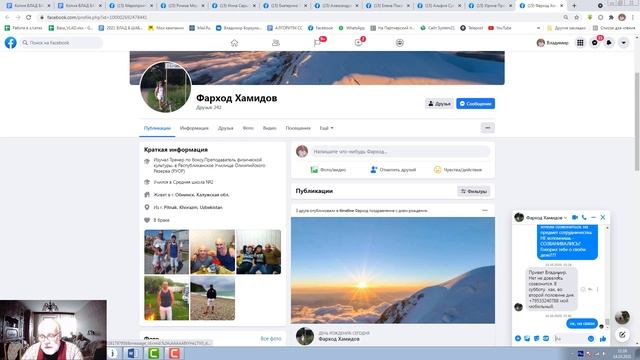Click the Все фото link
The height and width of the screenshot is (360, 640).
271,339
